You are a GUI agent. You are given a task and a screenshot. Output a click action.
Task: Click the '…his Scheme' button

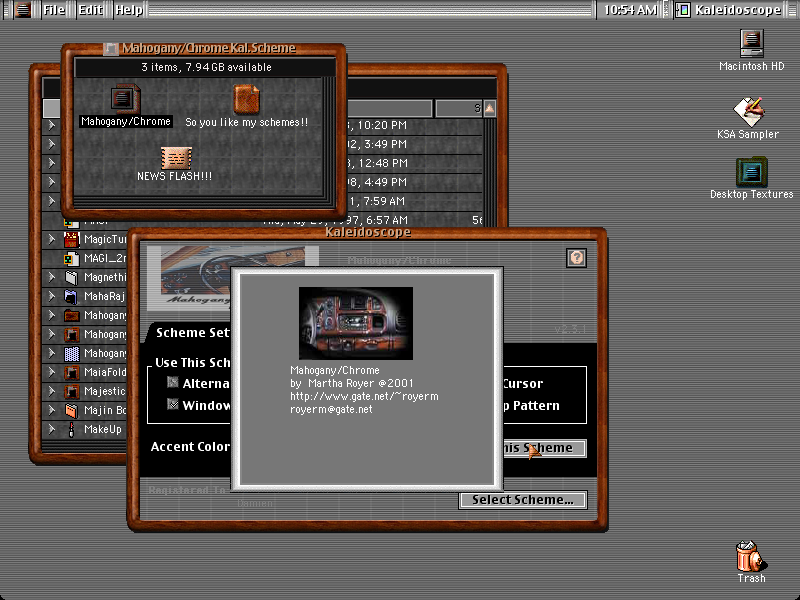(544, 448)
